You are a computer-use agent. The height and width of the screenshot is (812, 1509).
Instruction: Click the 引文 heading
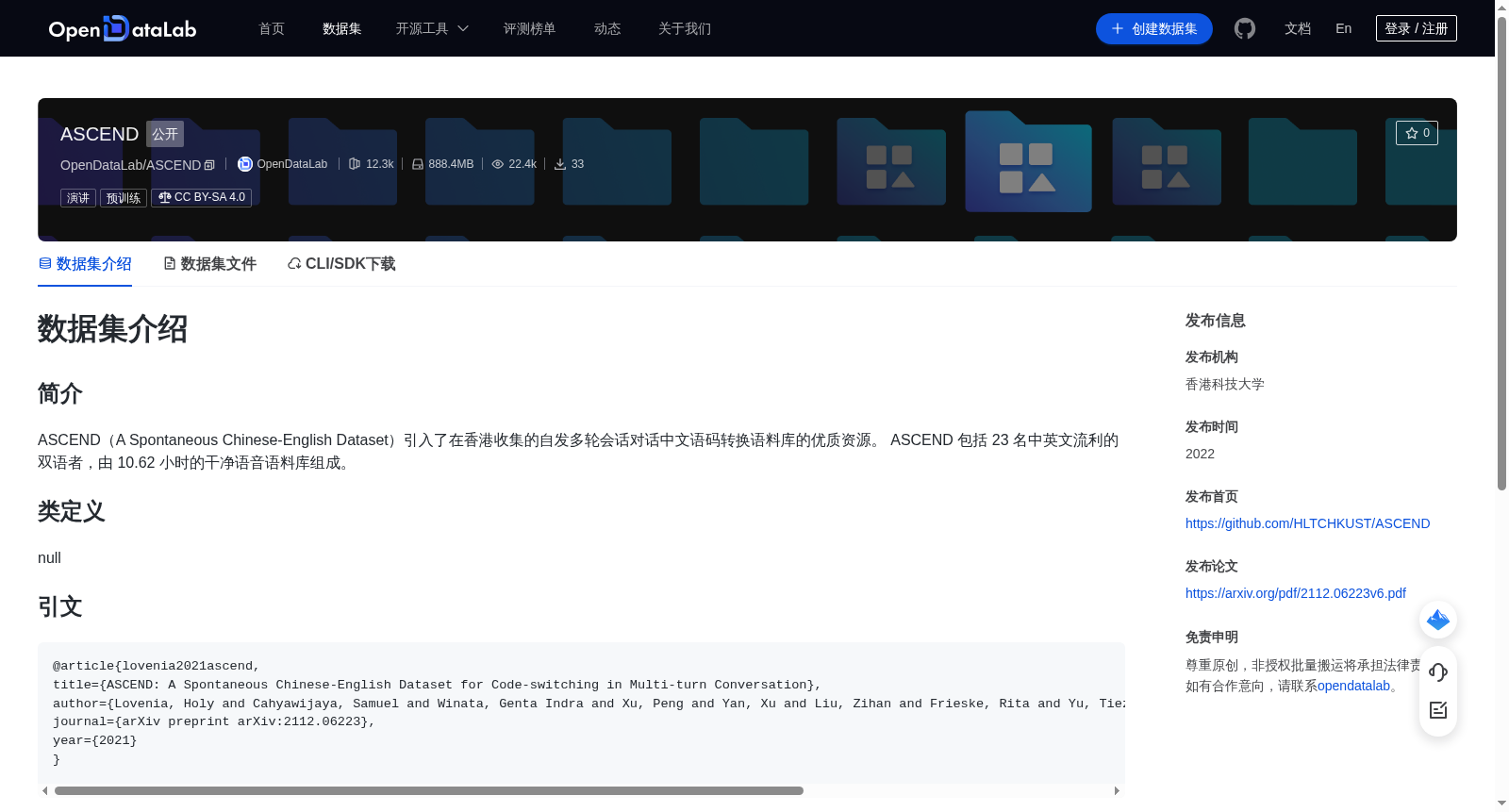[x=60, y=606]
